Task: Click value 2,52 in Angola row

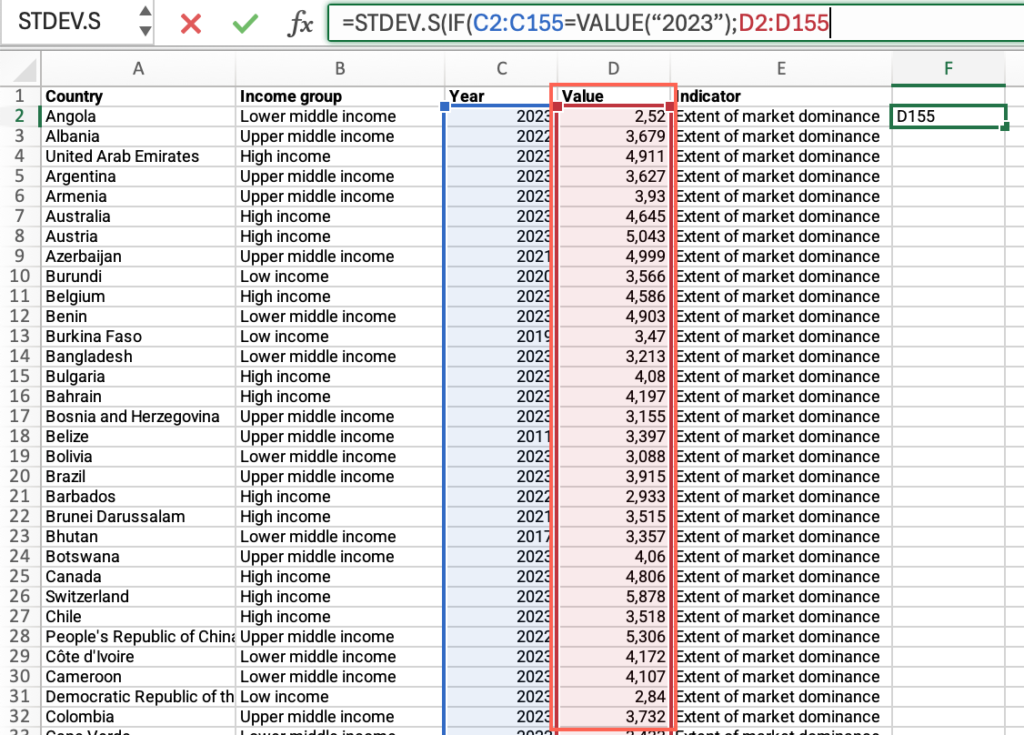Action: (x=613, y=116)
